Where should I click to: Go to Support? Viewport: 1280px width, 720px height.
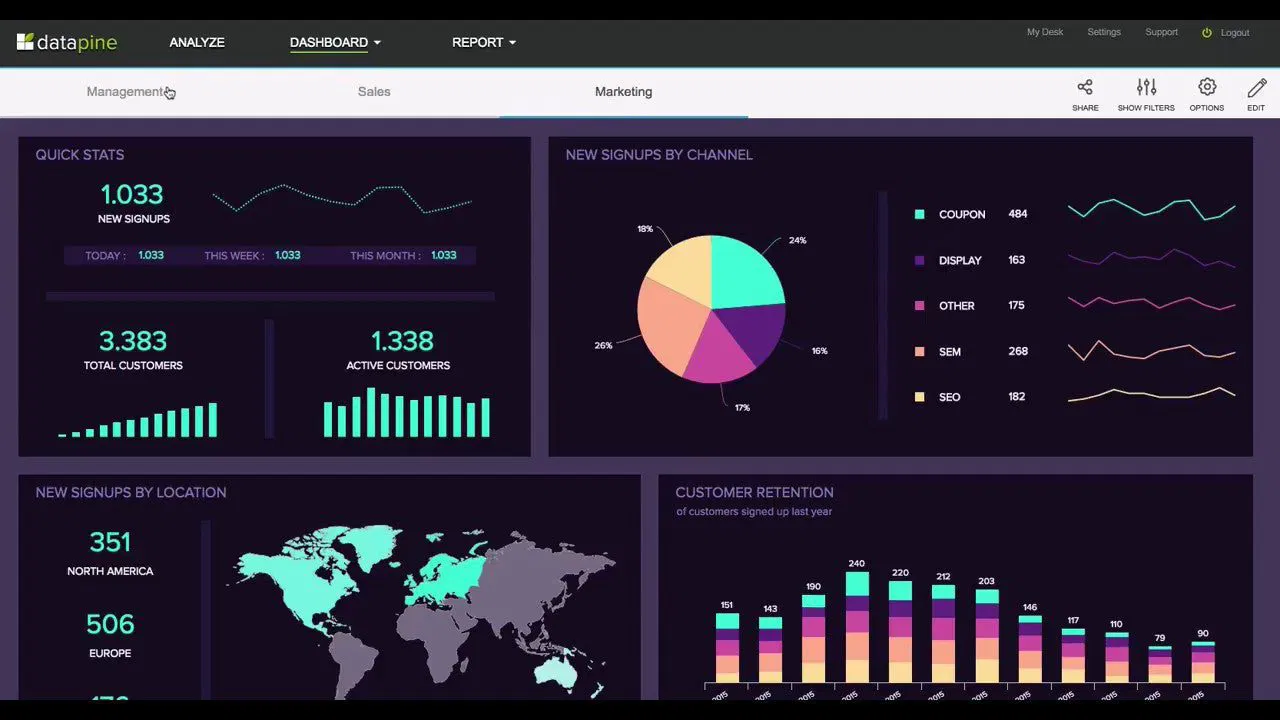click(1161, 32)
